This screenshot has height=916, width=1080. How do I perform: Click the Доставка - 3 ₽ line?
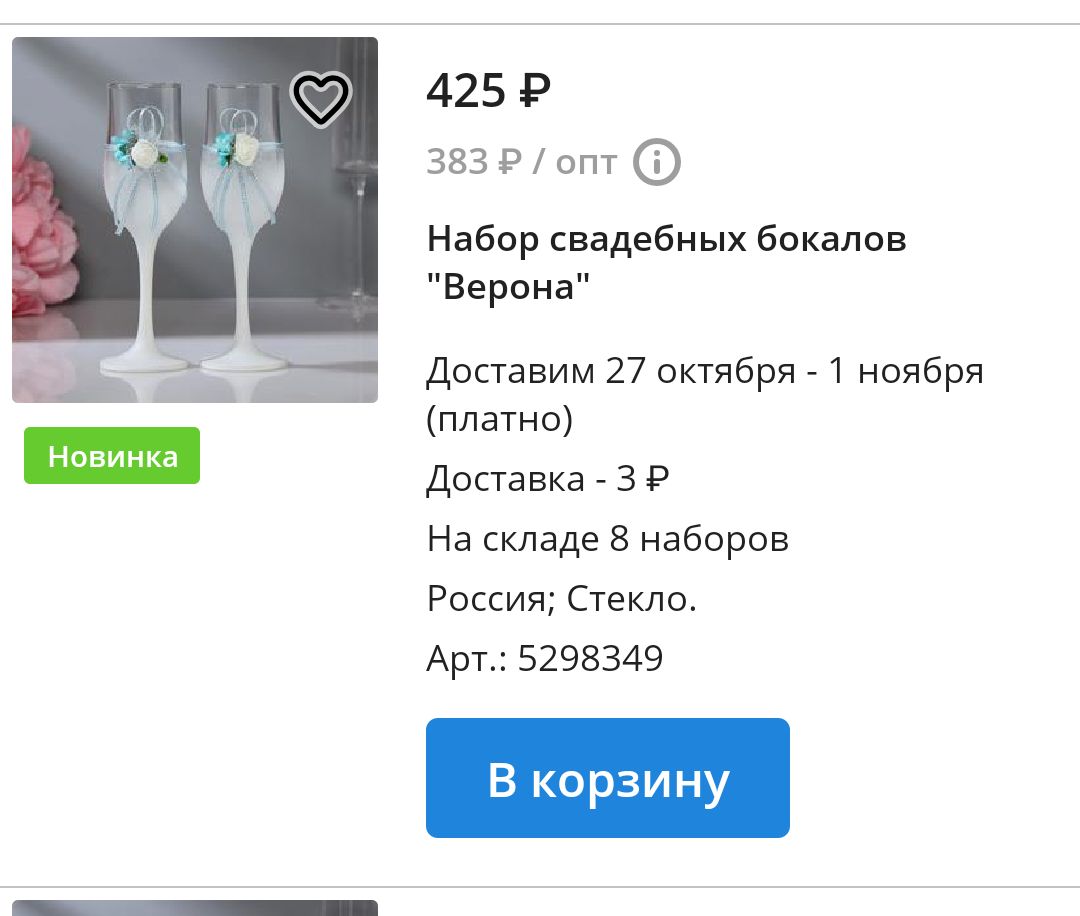548,478
